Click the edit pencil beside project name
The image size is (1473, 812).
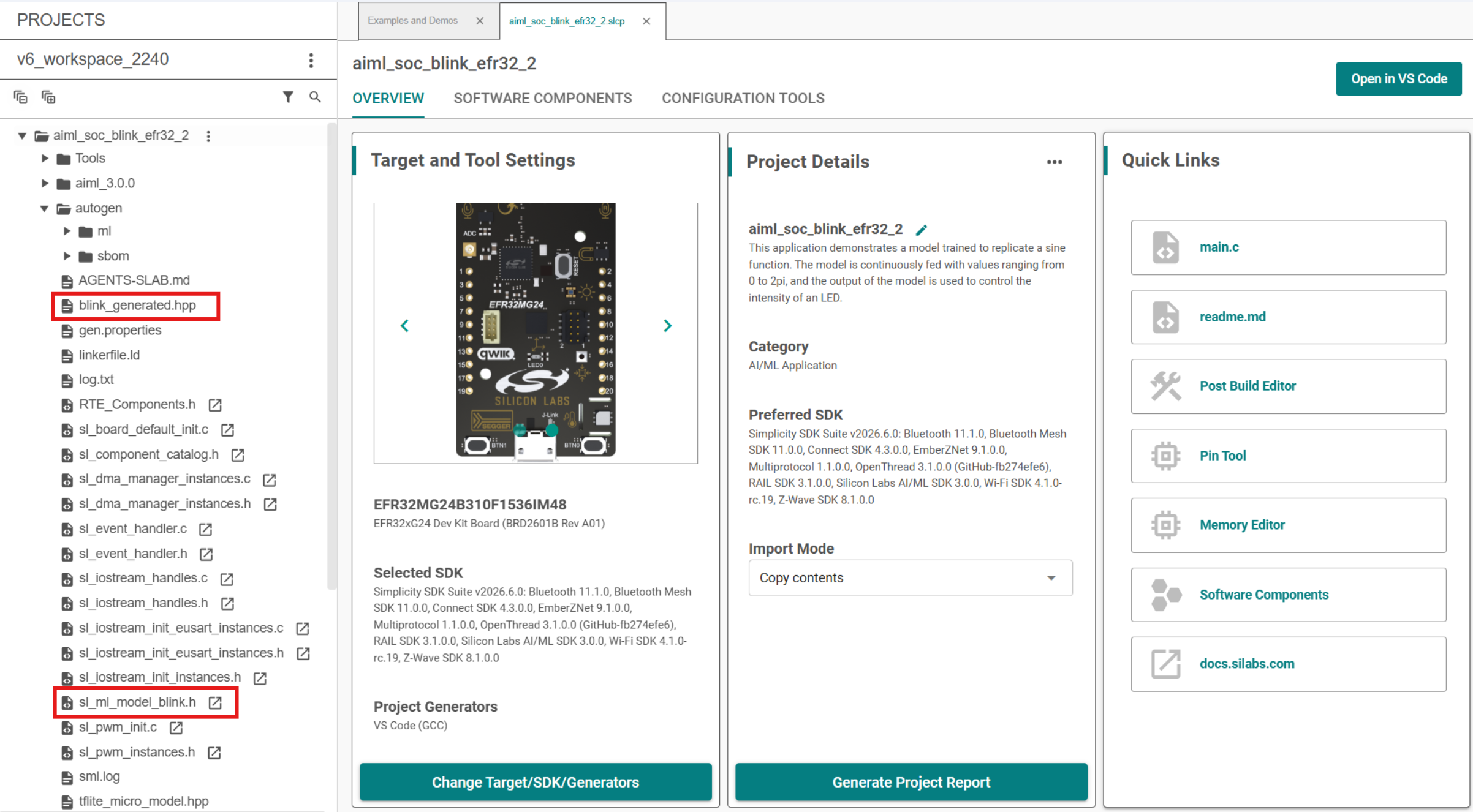point(922,230)
